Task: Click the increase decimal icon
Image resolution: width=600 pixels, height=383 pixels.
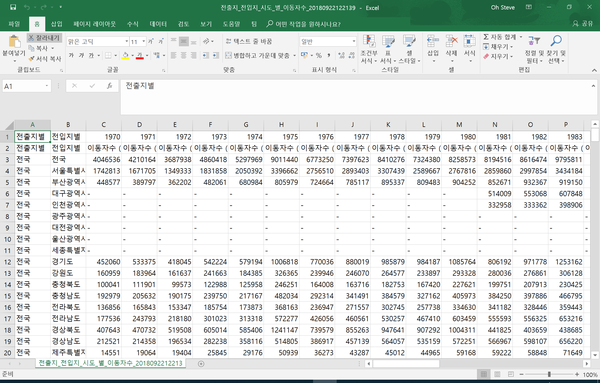Action: pos(342,55)
